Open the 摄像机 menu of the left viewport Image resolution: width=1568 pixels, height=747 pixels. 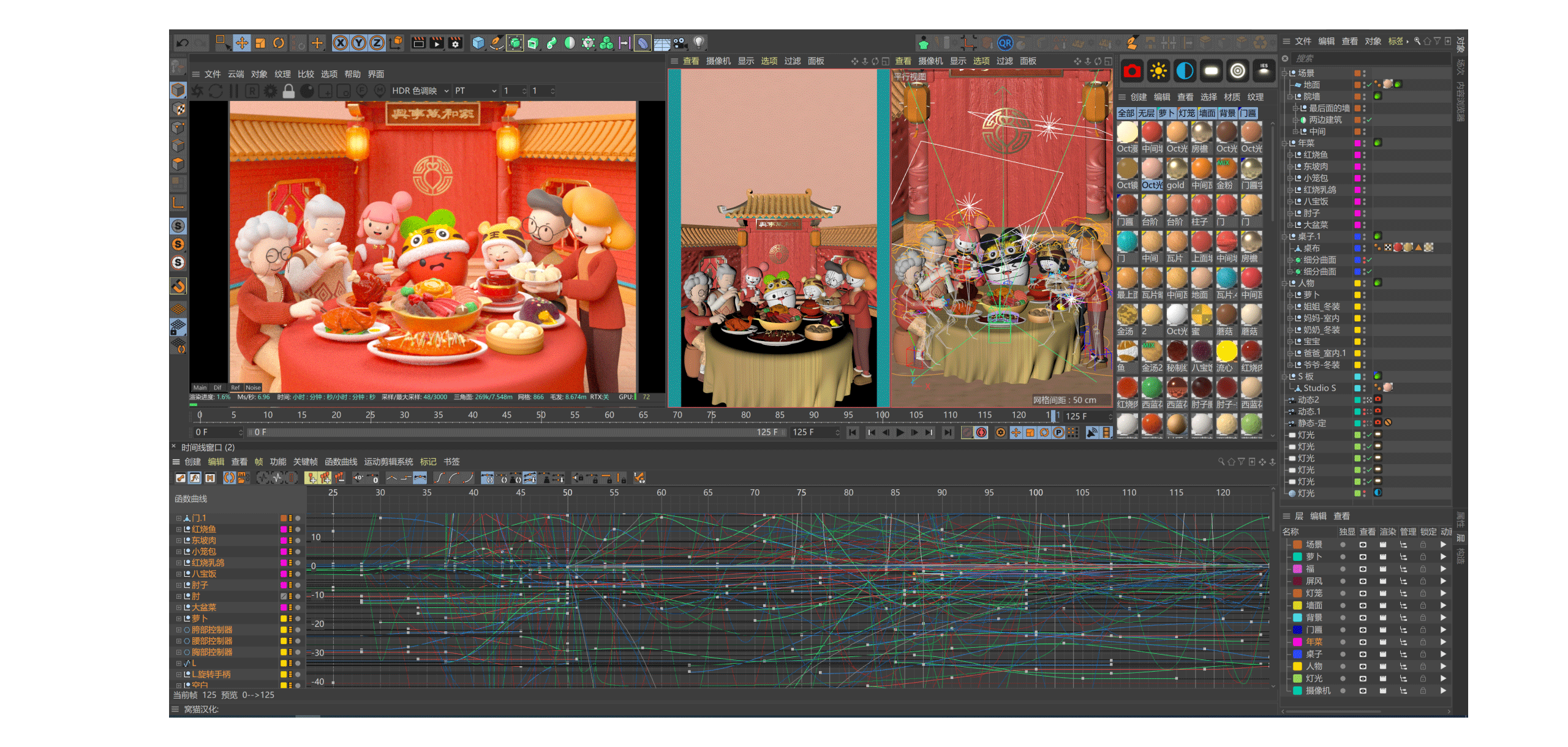tap(718, 61)
